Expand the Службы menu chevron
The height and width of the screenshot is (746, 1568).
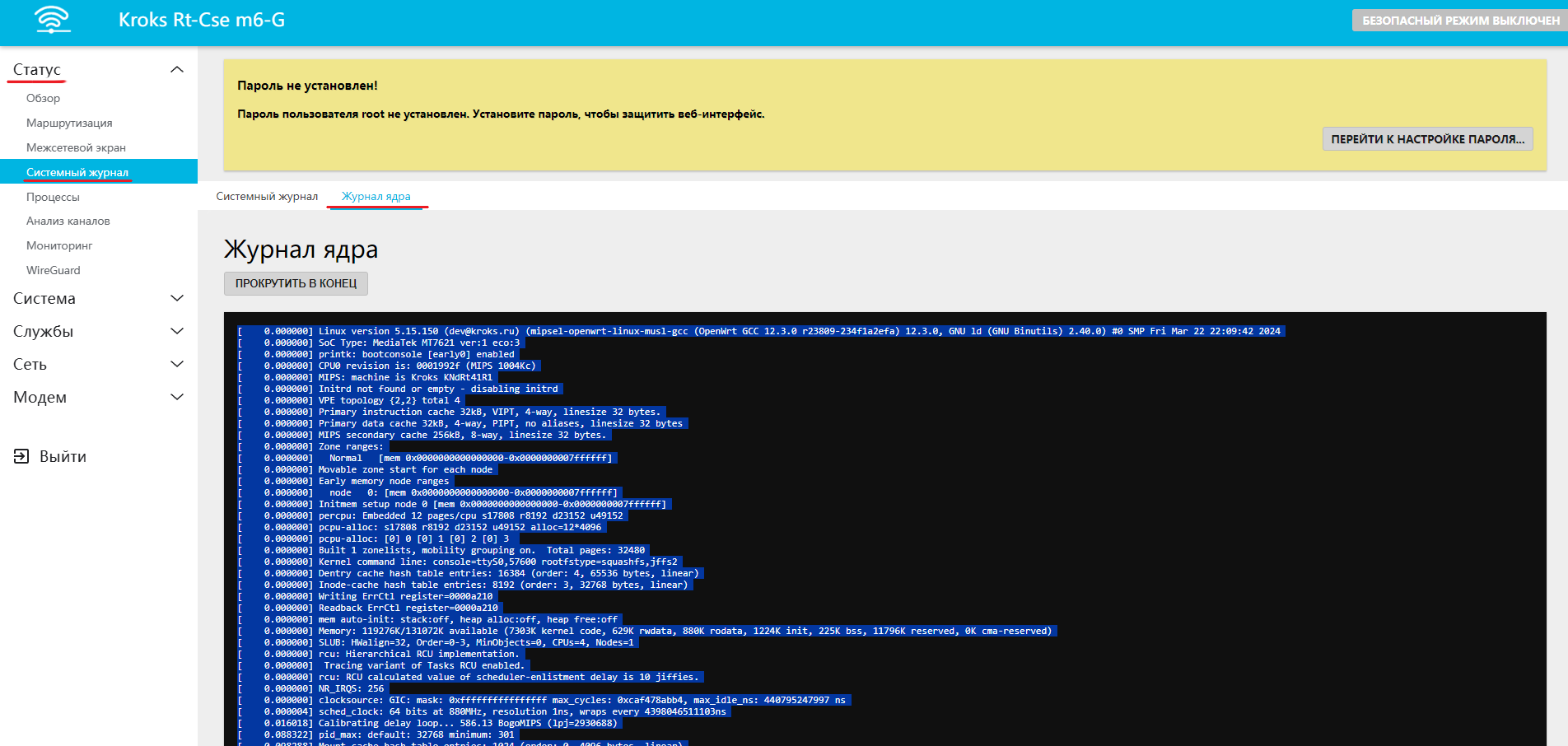point(176,331)
